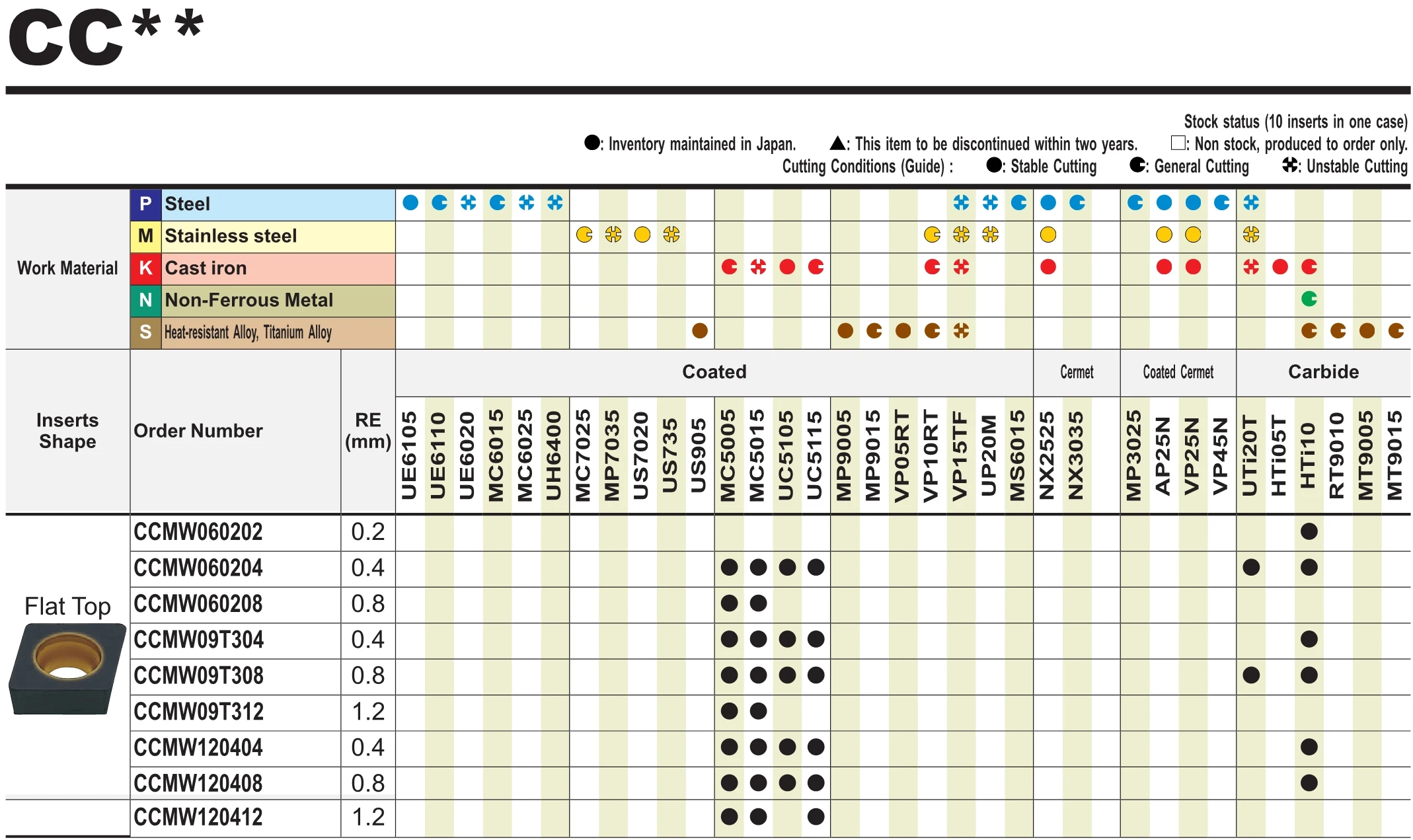Click the yellow M stainless steel badge
Screen dimensions: 1413x840
[145, 236]
